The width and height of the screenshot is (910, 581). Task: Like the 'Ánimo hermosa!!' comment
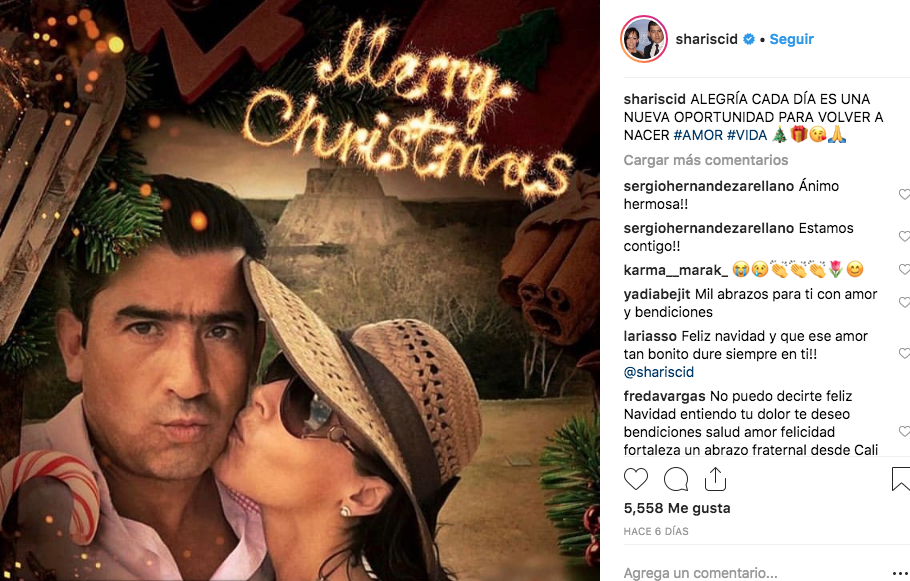(904, 194)
